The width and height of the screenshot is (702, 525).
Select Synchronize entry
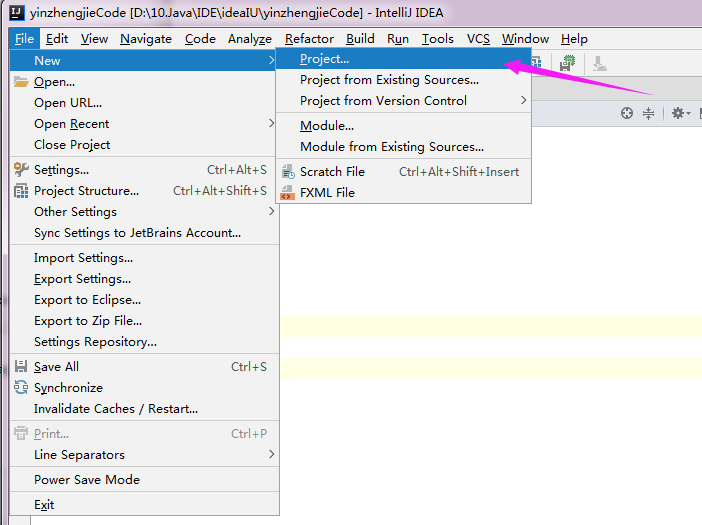[144, 388]
